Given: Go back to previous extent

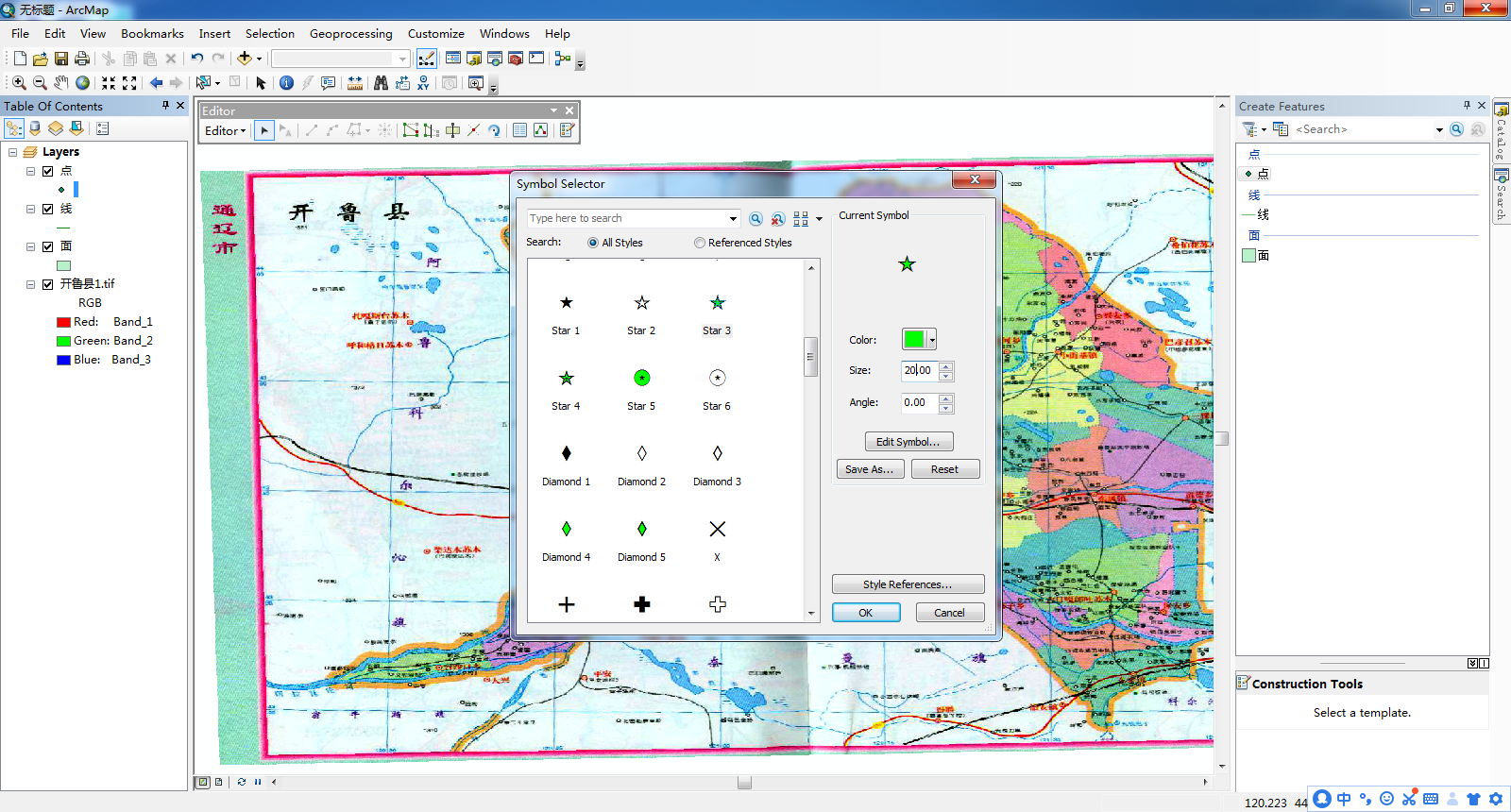Looking at the screenshot, I should point(157,83).
